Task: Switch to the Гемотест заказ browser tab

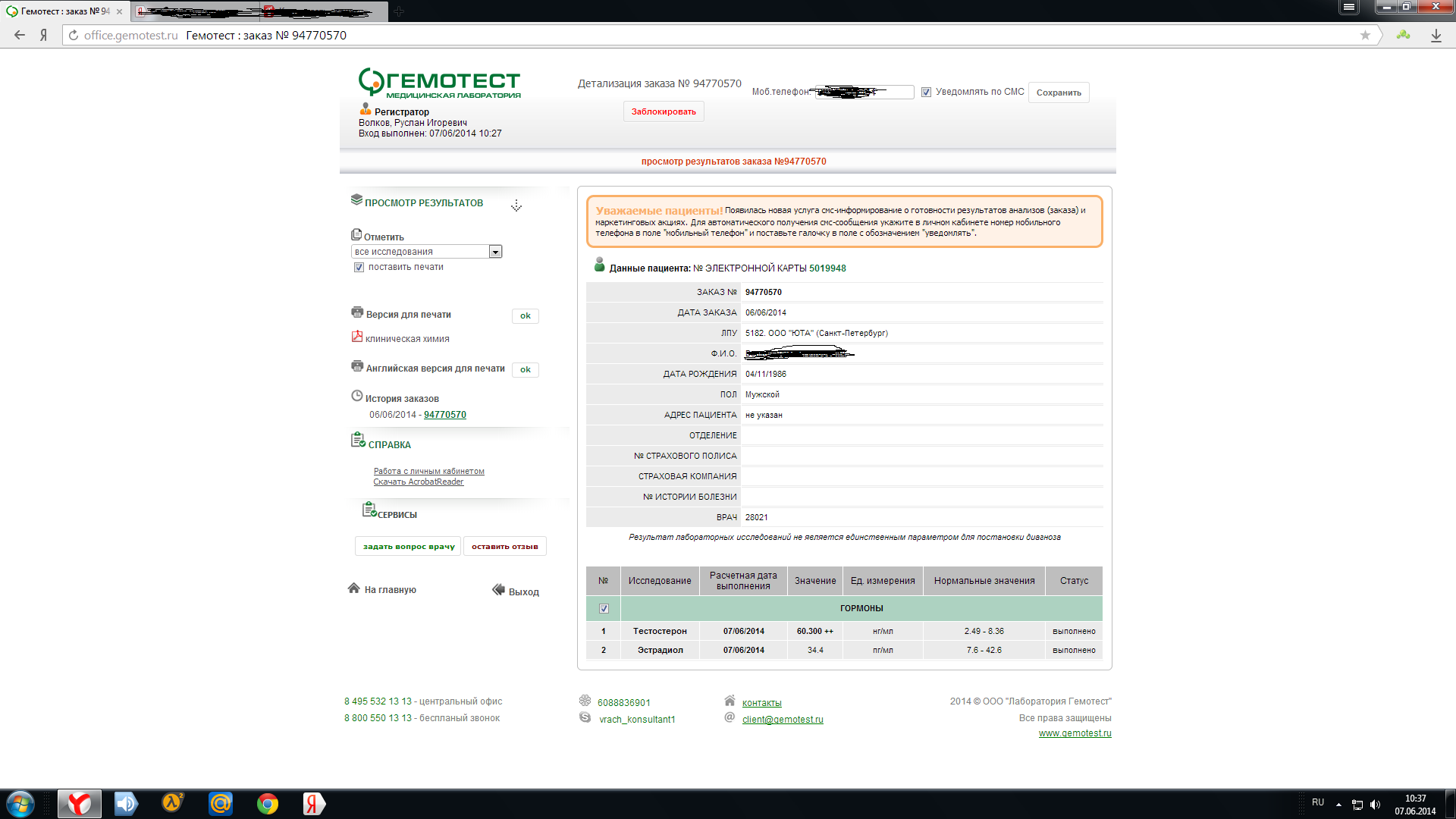Action: [64, 11]
